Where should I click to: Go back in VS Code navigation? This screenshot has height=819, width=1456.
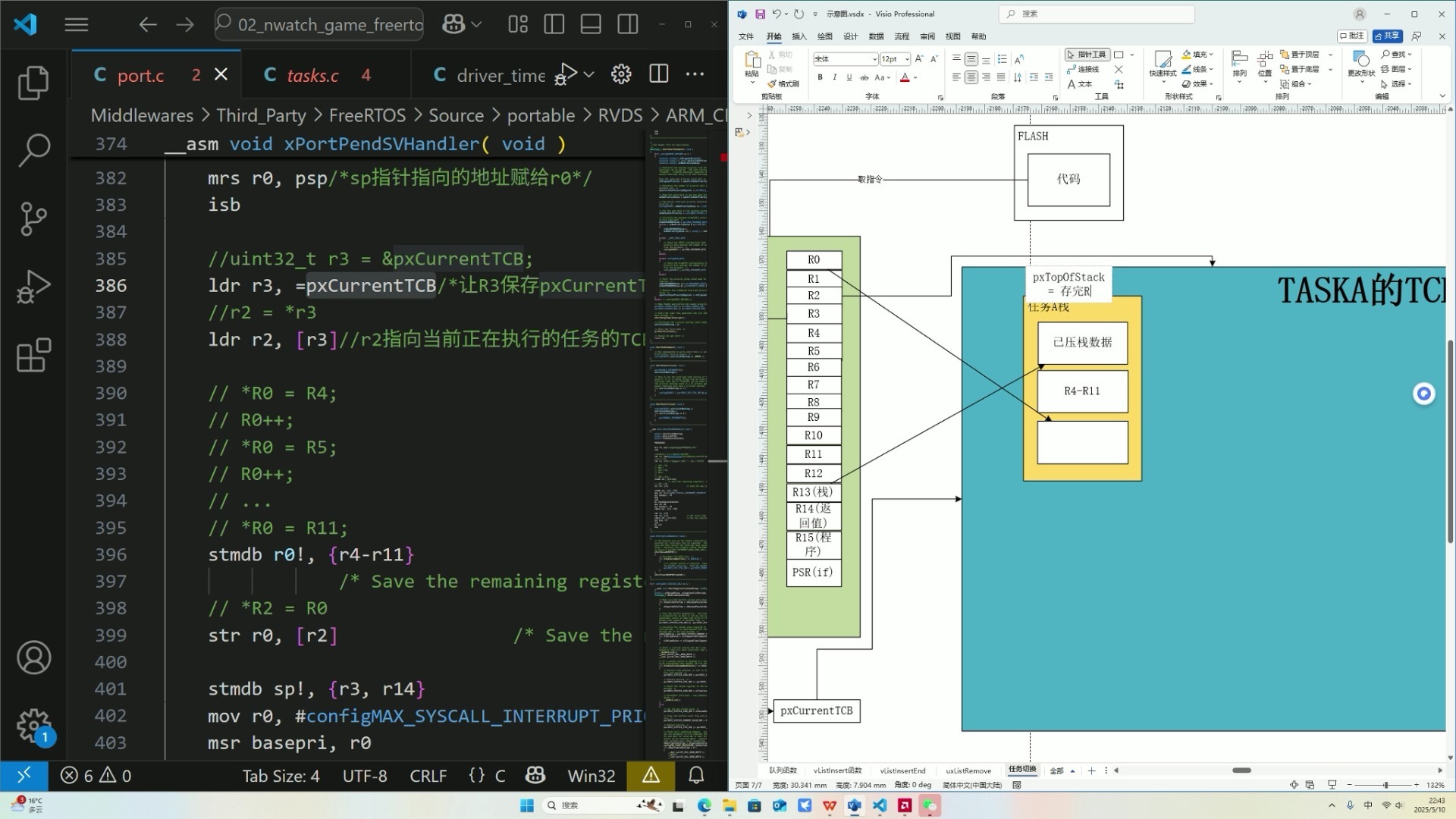(148, 24)
